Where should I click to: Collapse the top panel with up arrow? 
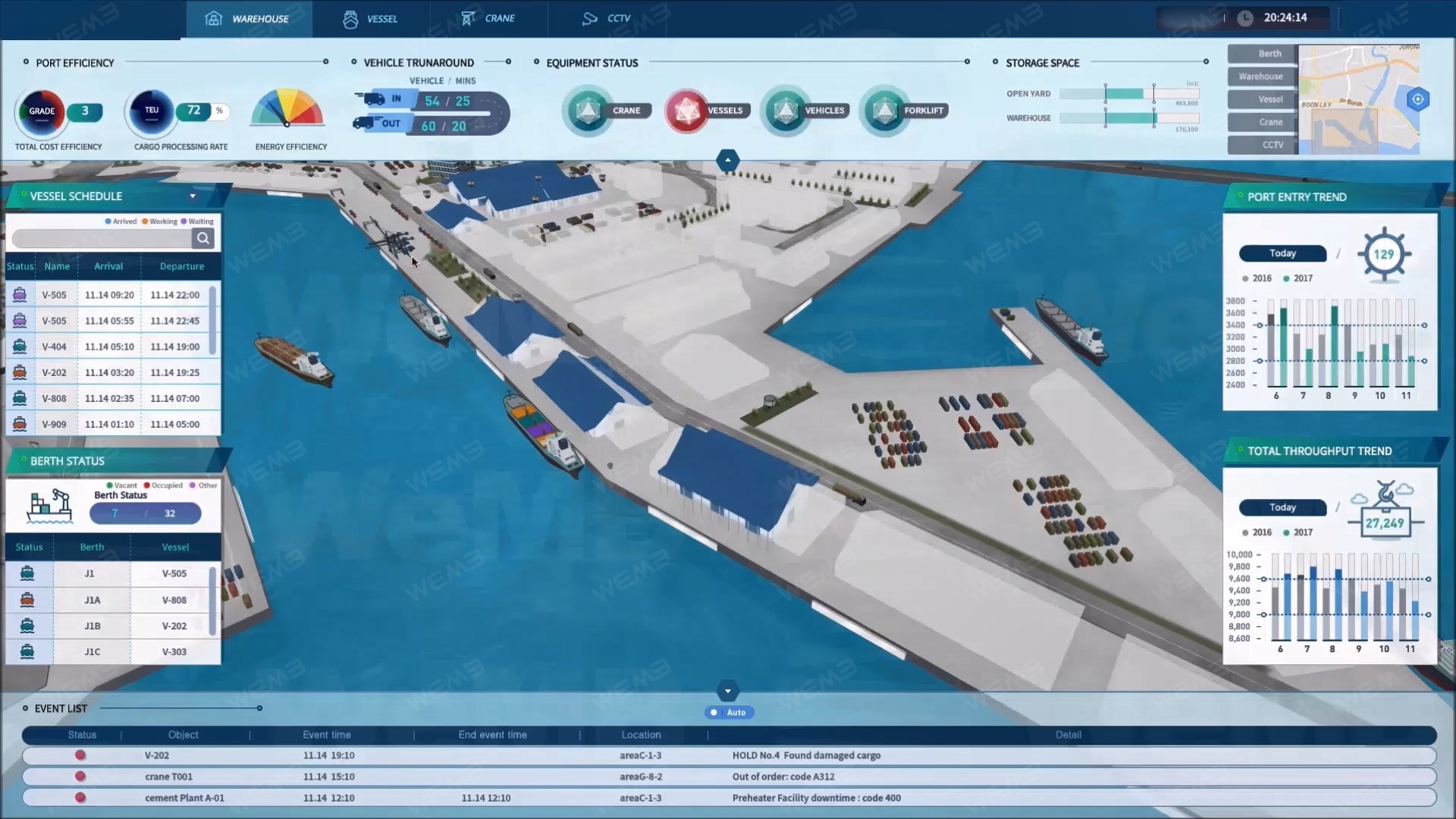click(x=727, y=160)
